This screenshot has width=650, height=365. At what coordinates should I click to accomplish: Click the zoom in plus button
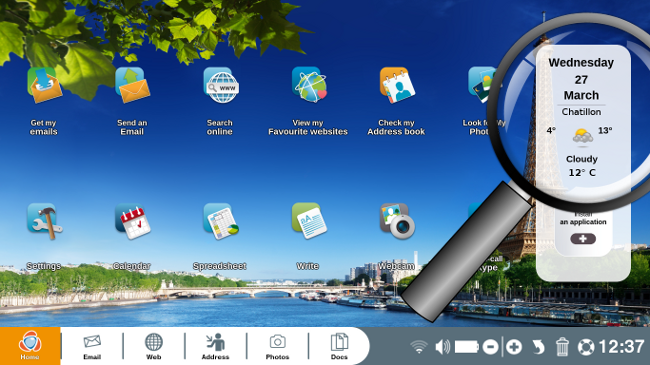[514, 347]
